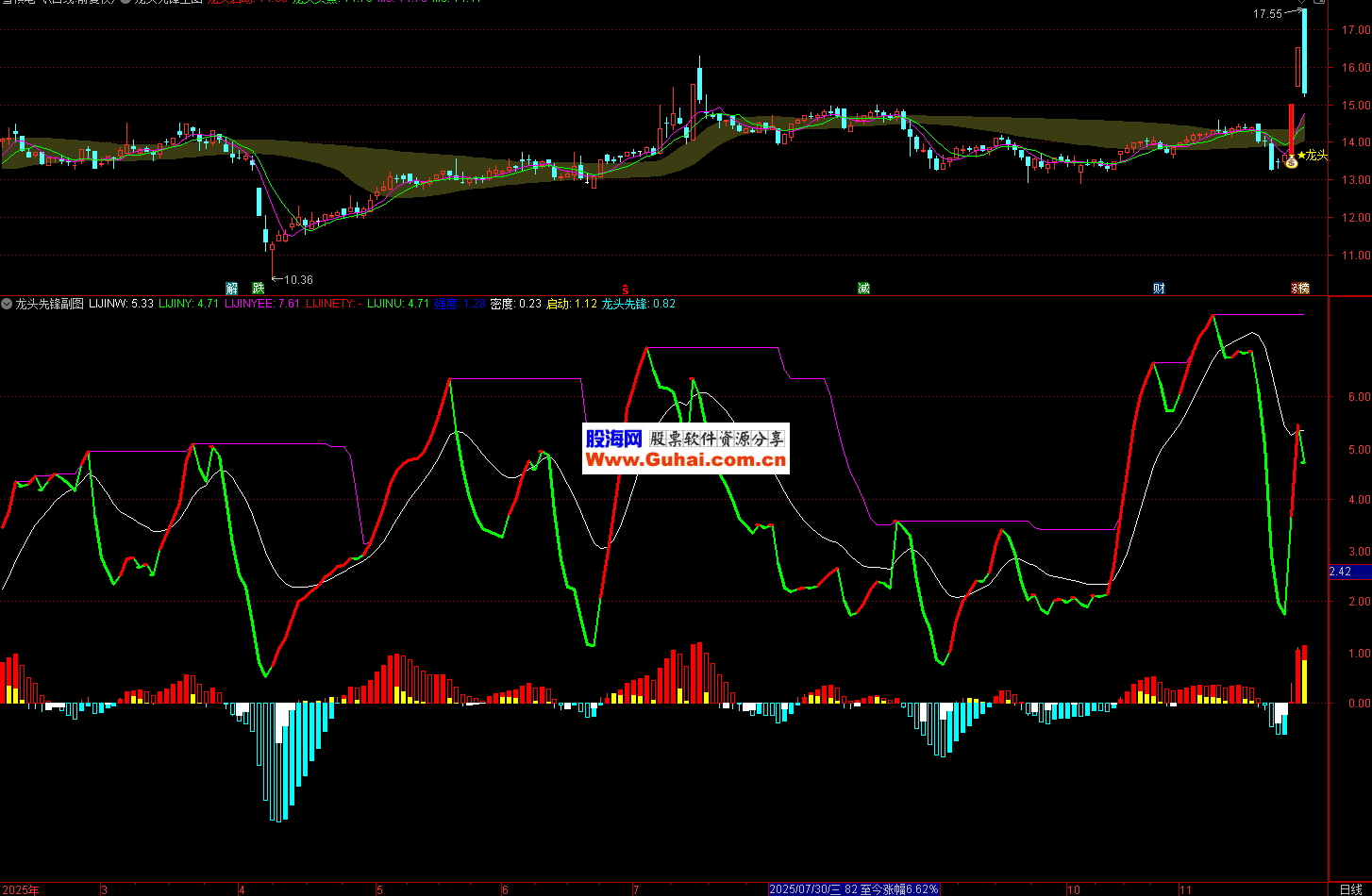This screenshot has height=896, width=1372.
Task: Click the ★龙头 star label
Action: (1313, 155)
